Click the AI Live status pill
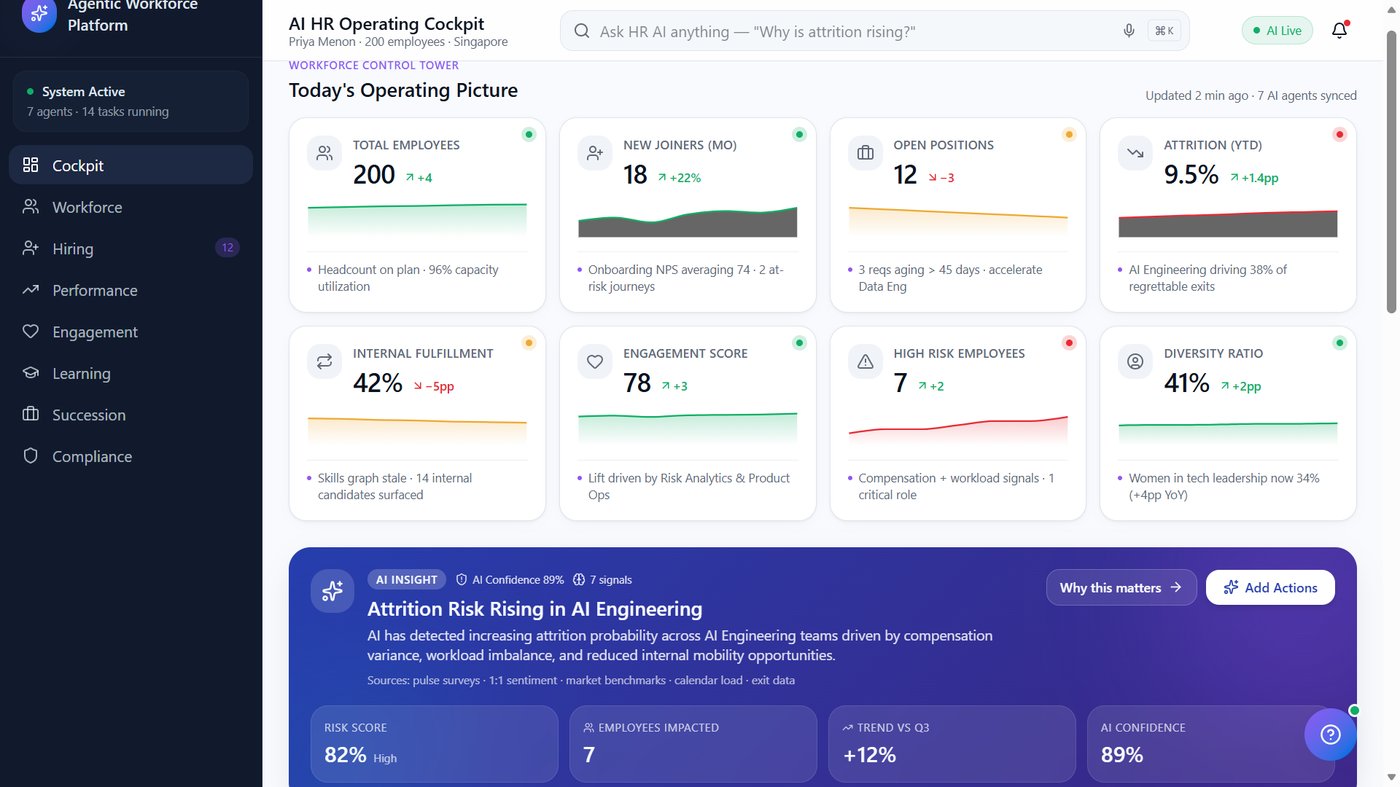Screen dimensions: 1400x787 (x=1277, y=31)
